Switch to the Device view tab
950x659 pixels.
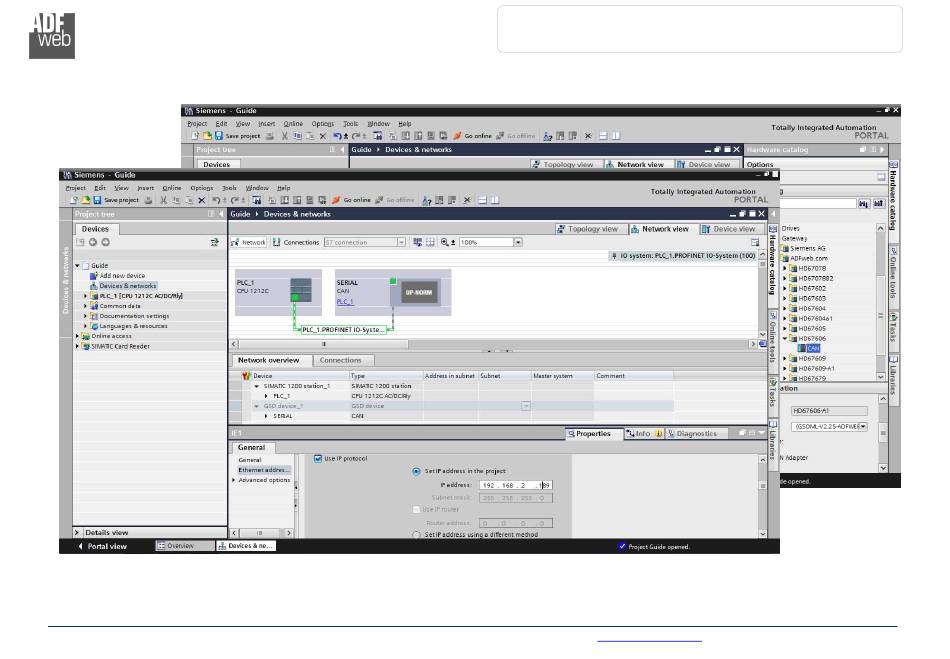(729, 229)
